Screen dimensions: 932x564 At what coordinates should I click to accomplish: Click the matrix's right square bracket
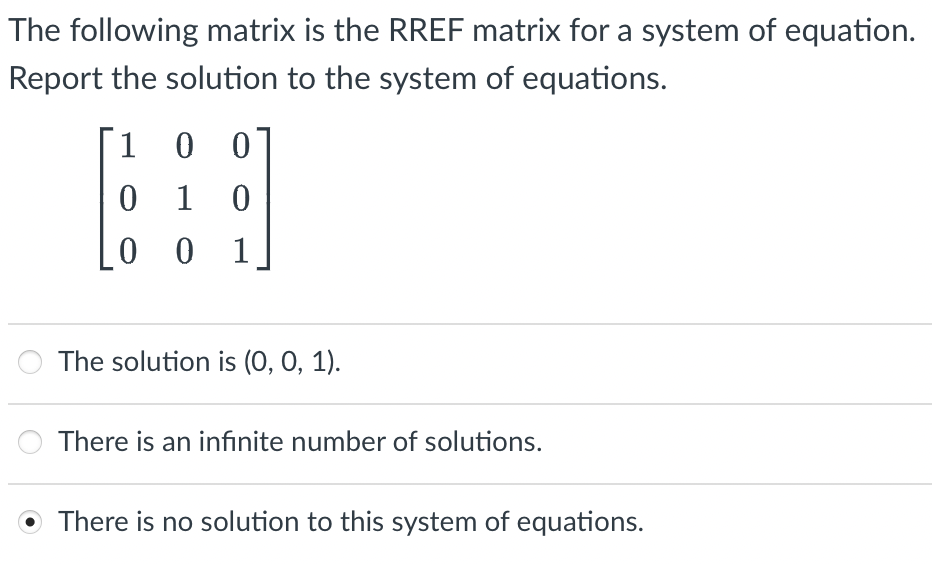[264, 198]
